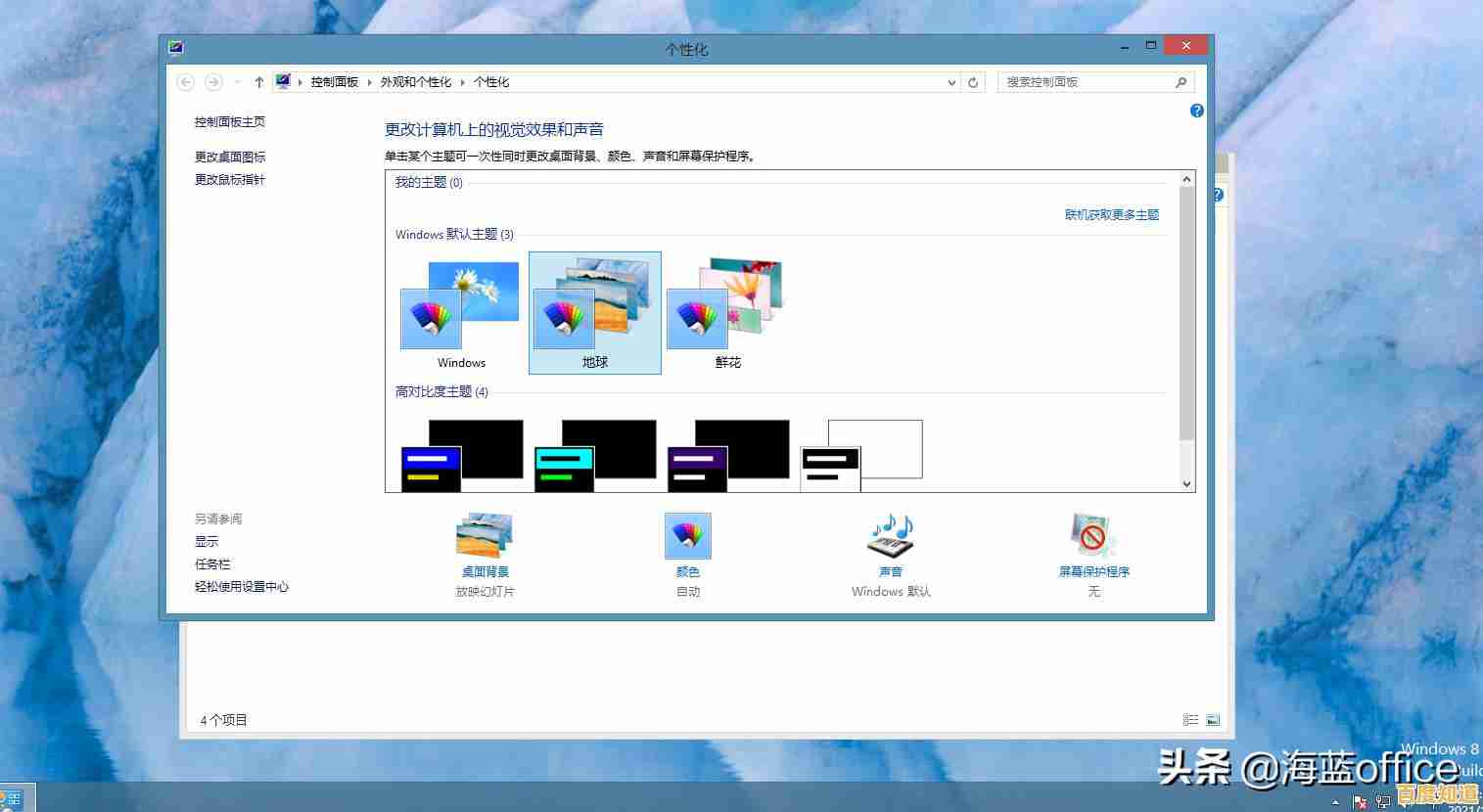Open the 声音 (sound) settings icon

[889, 535]
